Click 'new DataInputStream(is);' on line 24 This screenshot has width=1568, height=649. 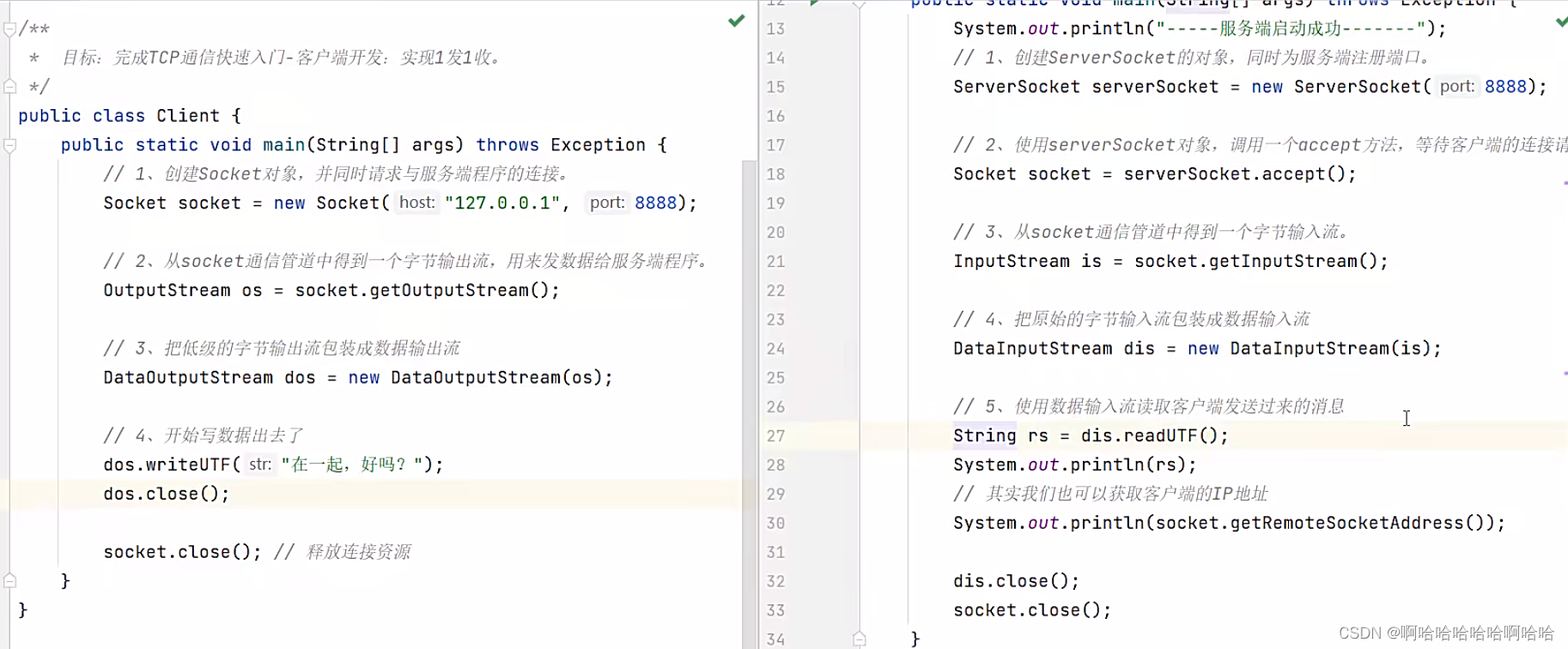[x=1315, y=349]
